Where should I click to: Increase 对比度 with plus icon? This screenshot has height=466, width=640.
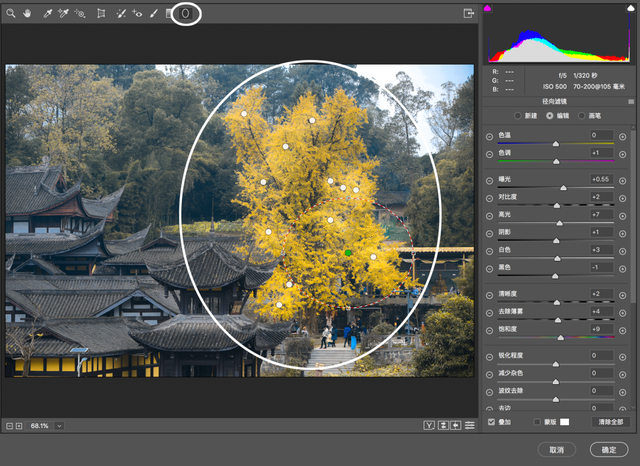622,198
